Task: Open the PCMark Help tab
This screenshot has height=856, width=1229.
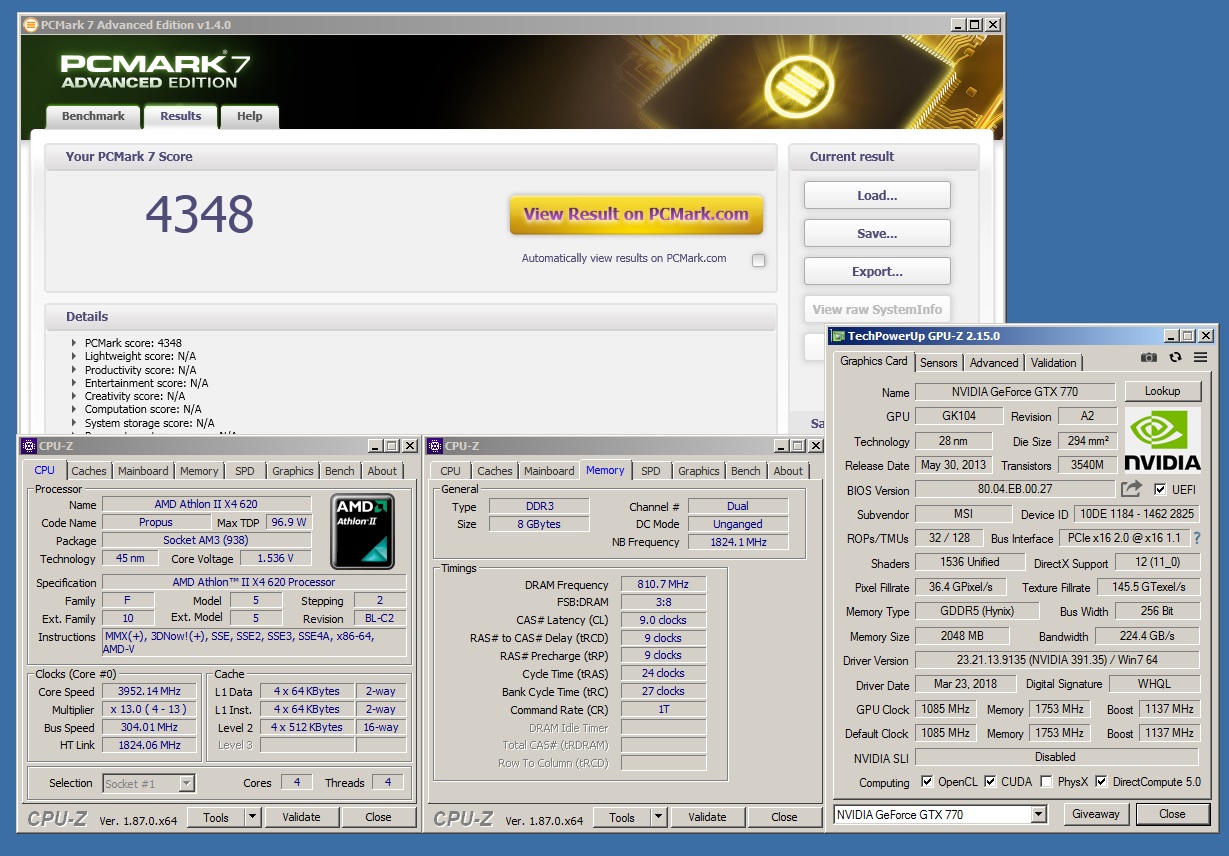Action: coord(250,116)
